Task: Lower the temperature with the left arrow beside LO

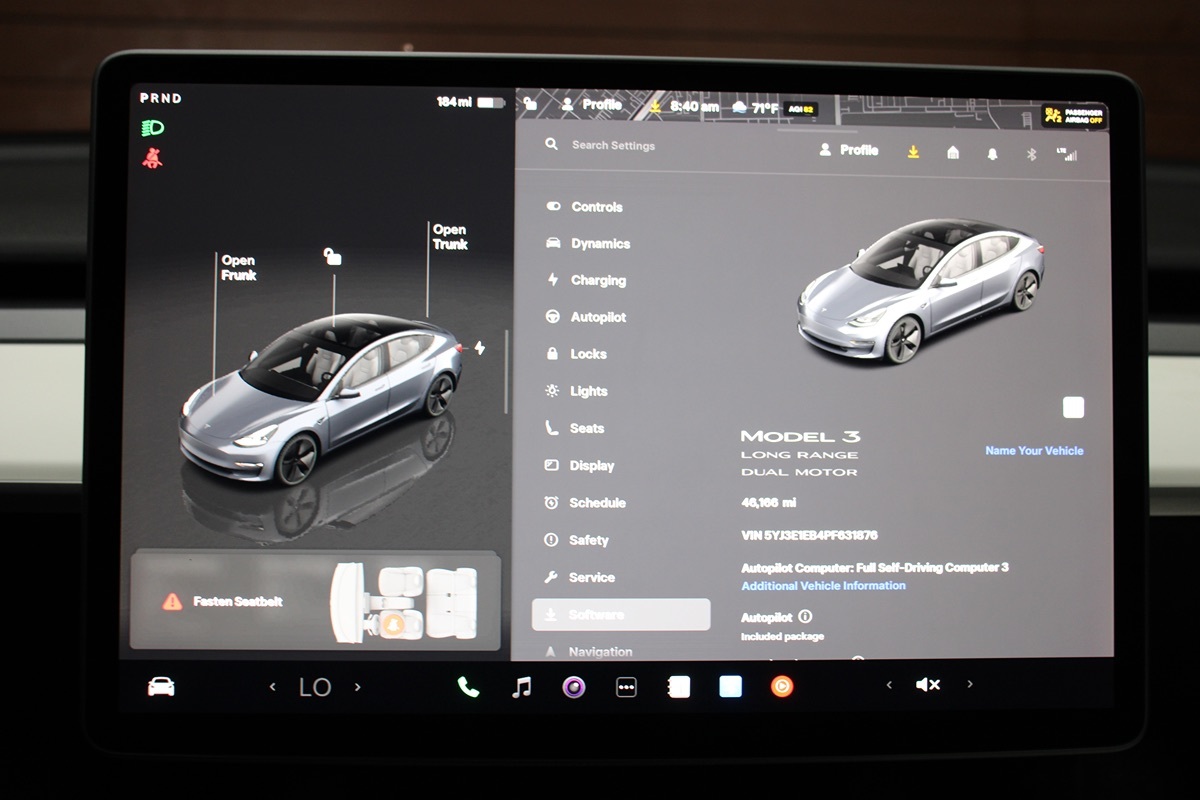Action: tap(272, 687)
